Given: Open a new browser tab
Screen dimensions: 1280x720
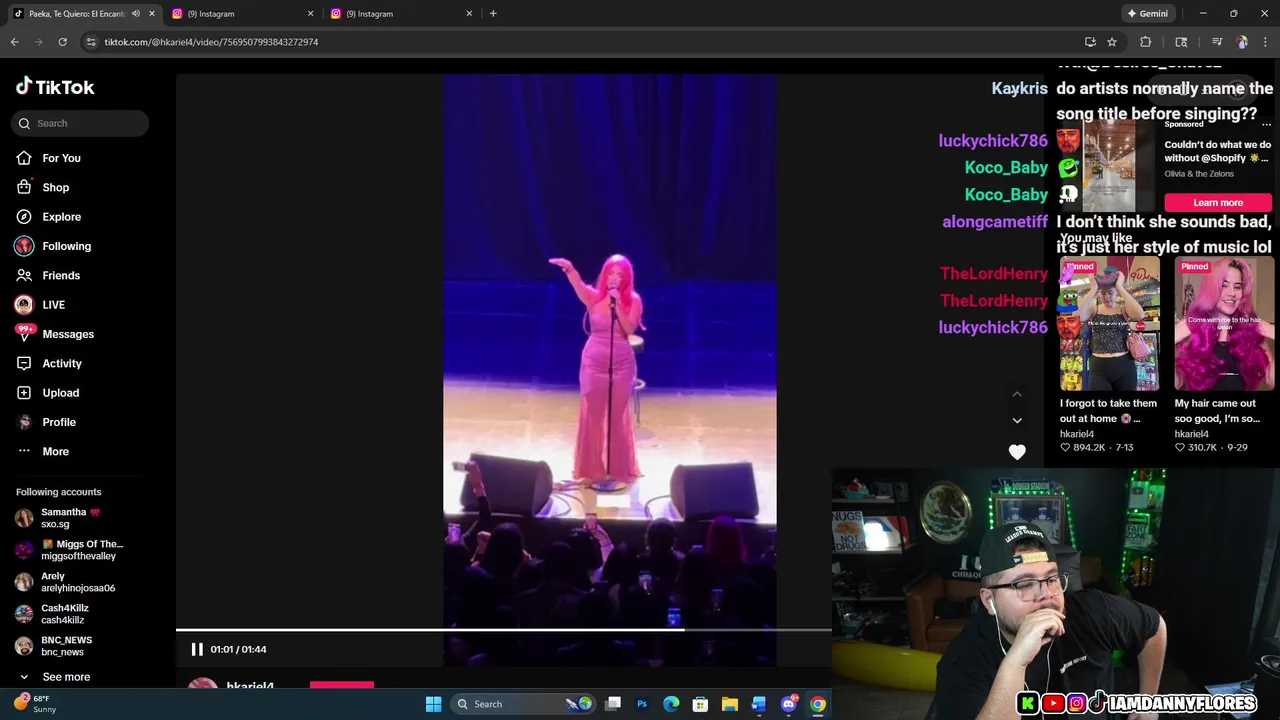Looking at the screenshot, I should coord(493,14).
